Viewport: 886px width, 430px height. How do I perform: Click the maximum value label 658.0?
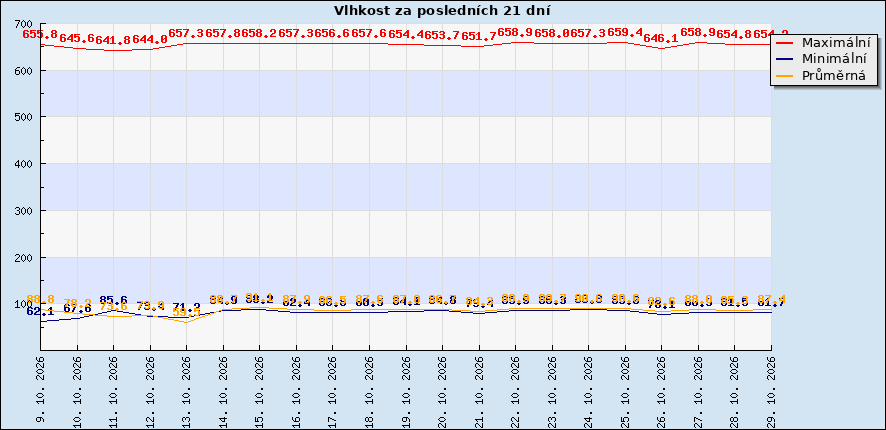(552, 33)
